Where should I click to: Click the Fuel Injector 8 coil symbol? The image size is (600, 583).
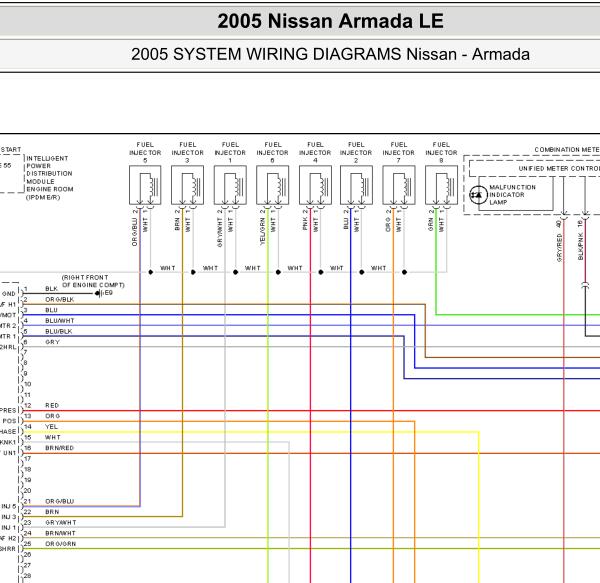pyautogui.click(x=441, y=185)
